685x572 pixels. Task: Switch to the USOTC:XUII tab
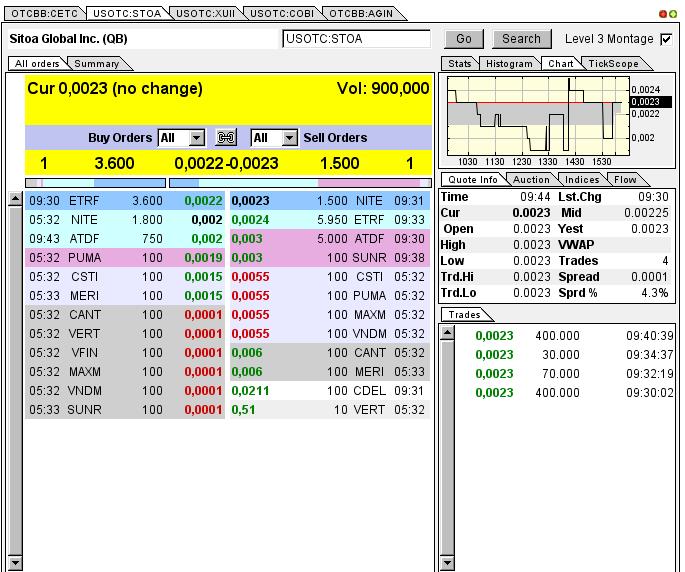tap(205, 14)
